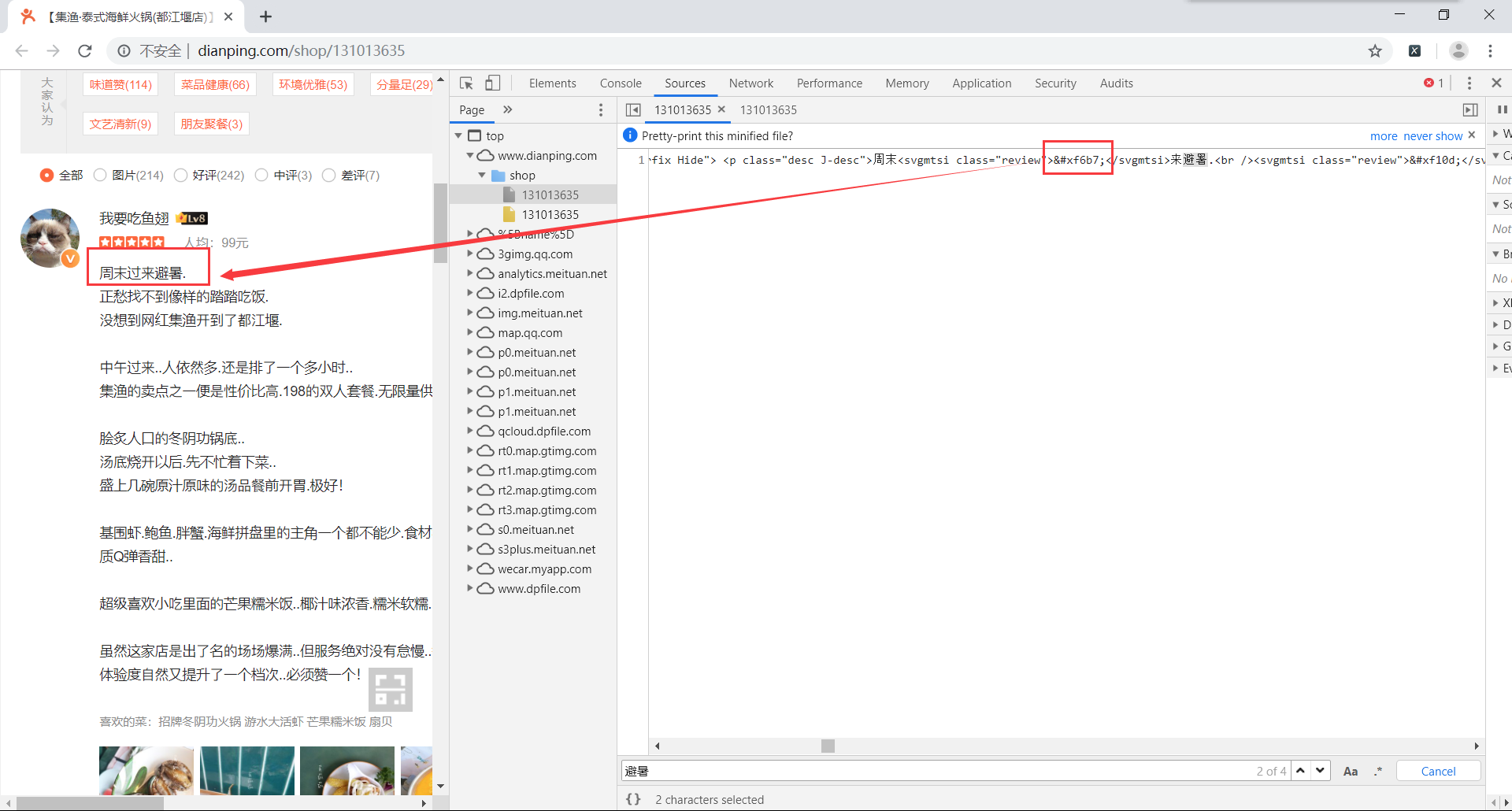The height and width of the screenshot is (811, 1512).
Task: Click the forward navigation arrow
Action: coord(54,50)
